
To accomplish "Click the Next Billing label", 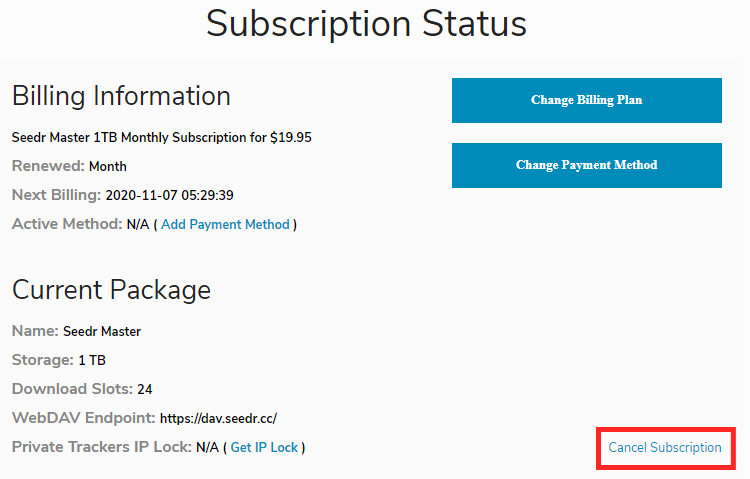I will click(x=56, y=195).
